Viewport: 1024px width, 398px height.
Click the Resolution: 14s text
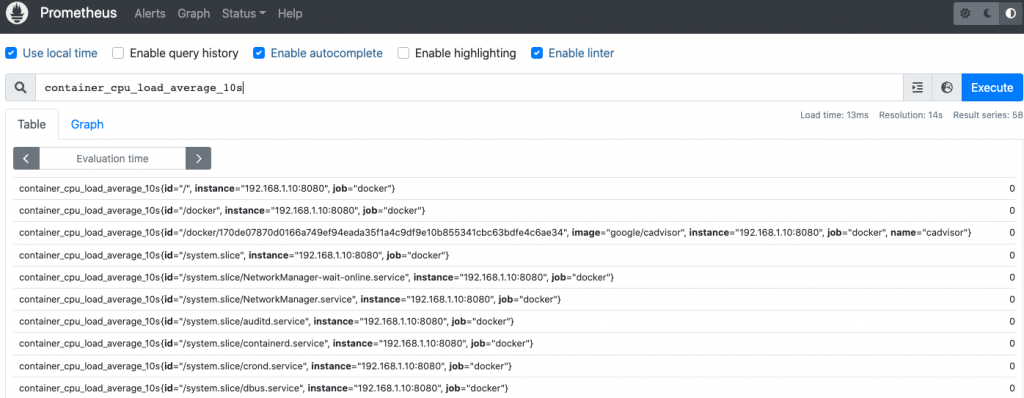911,115
